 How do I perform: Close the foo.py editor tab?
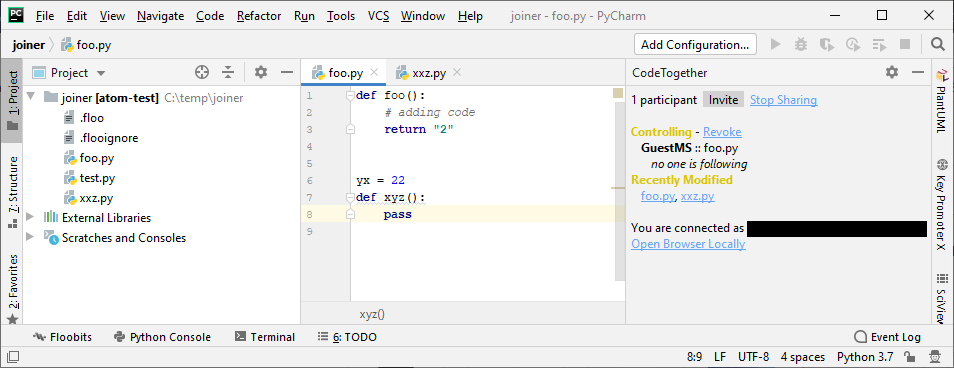point(374,73)
